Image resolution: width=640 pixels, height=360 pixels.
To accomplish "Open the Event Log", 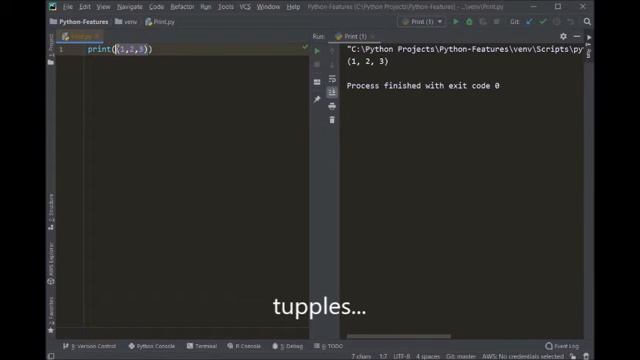I will [562, 346].
